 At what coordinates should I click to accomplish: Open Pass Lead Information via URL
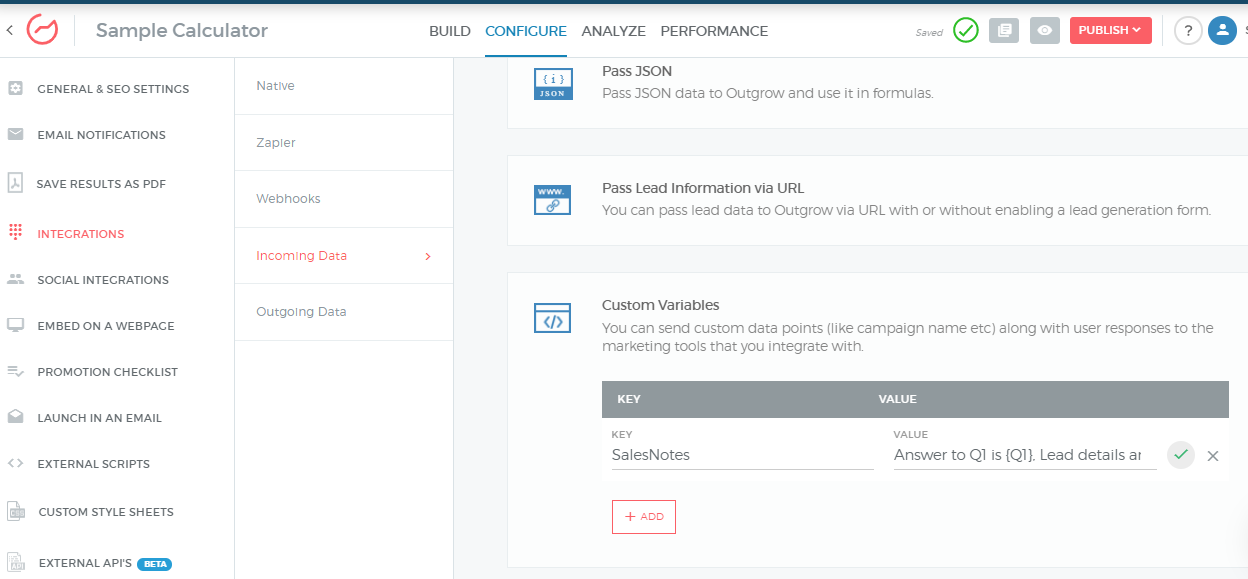point(703,188)
